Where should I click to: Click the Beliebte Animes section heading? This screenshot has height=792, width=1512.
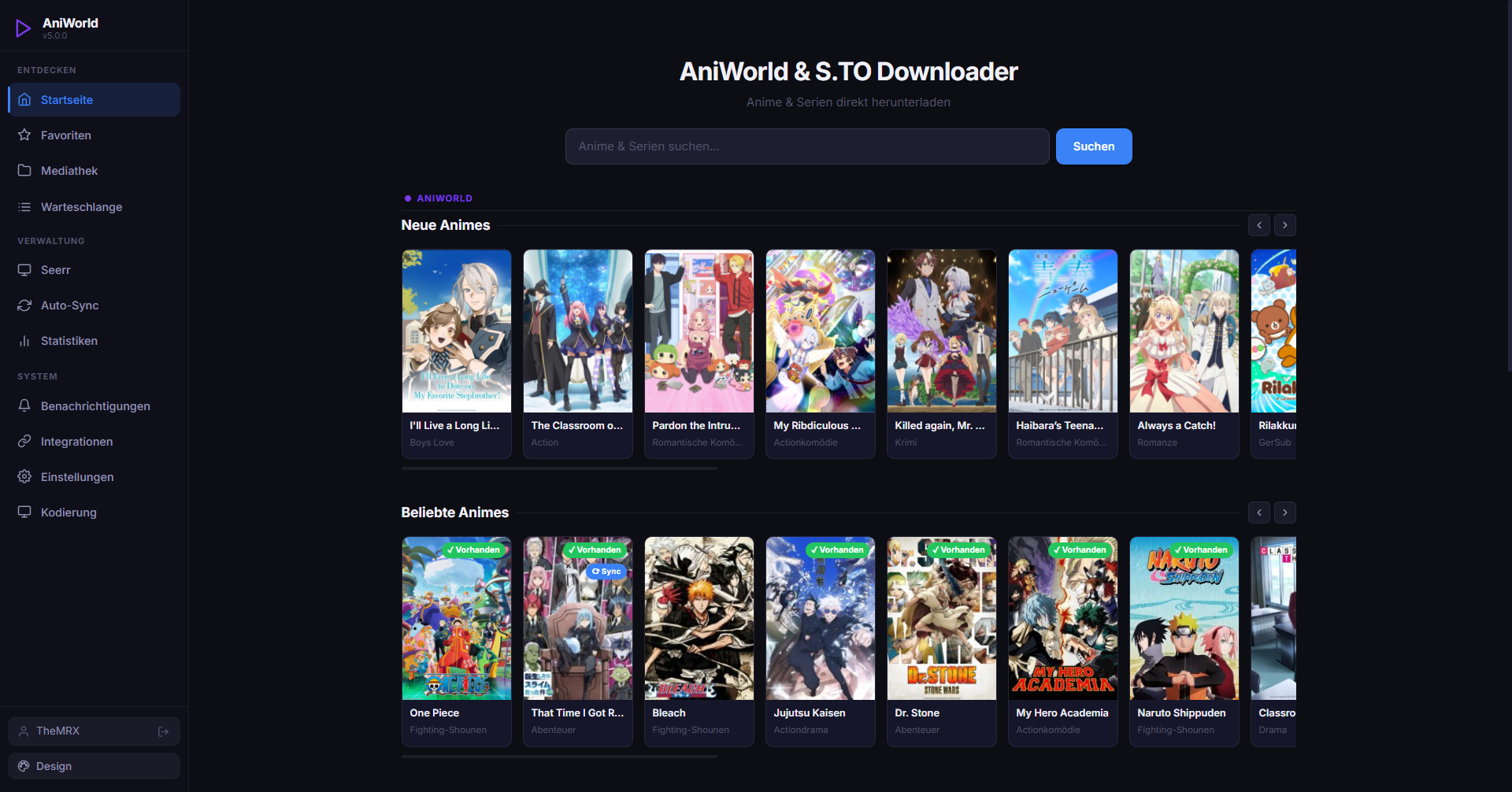(455, 513)
